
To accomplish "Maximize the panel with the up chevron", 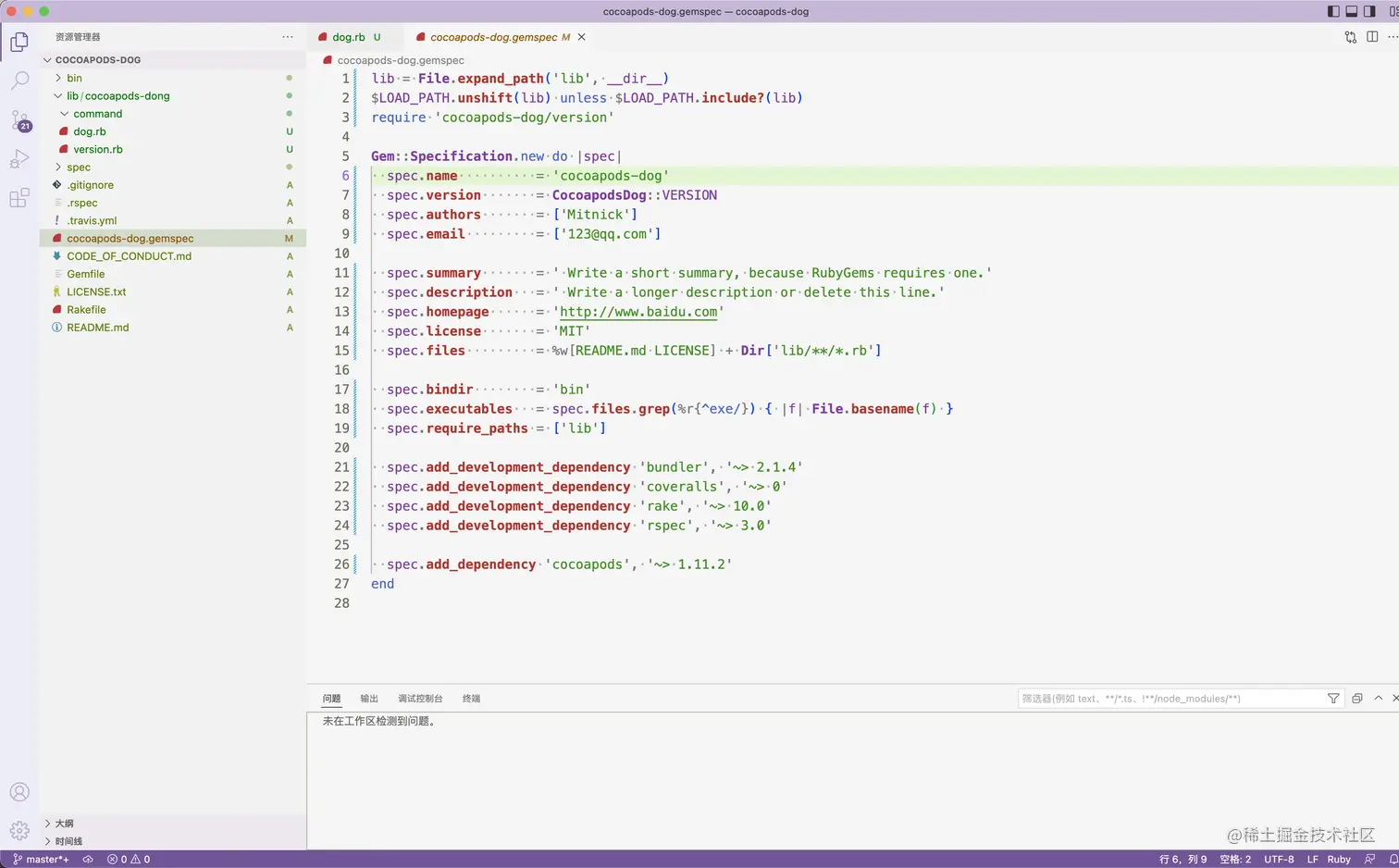I will click(1379, 699).
